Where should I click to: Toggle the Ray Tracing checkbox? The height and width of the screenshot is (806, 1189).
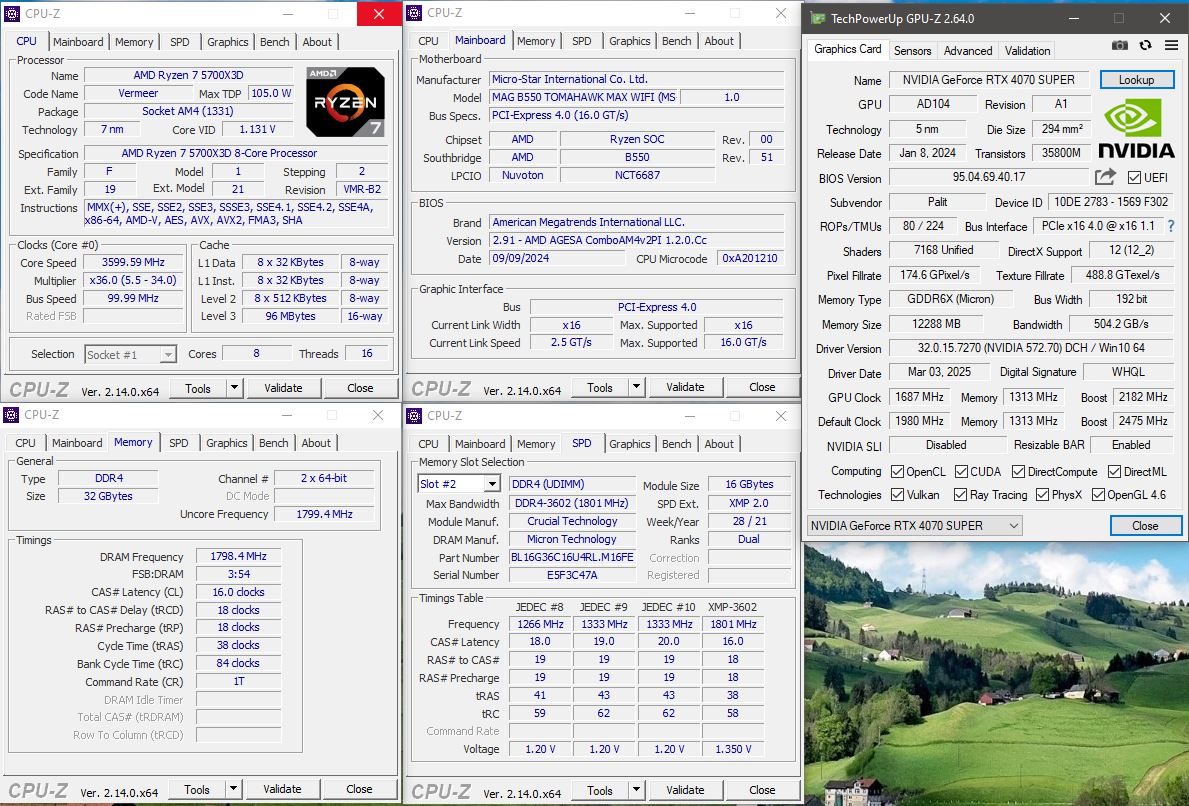[x=961, y=494]
